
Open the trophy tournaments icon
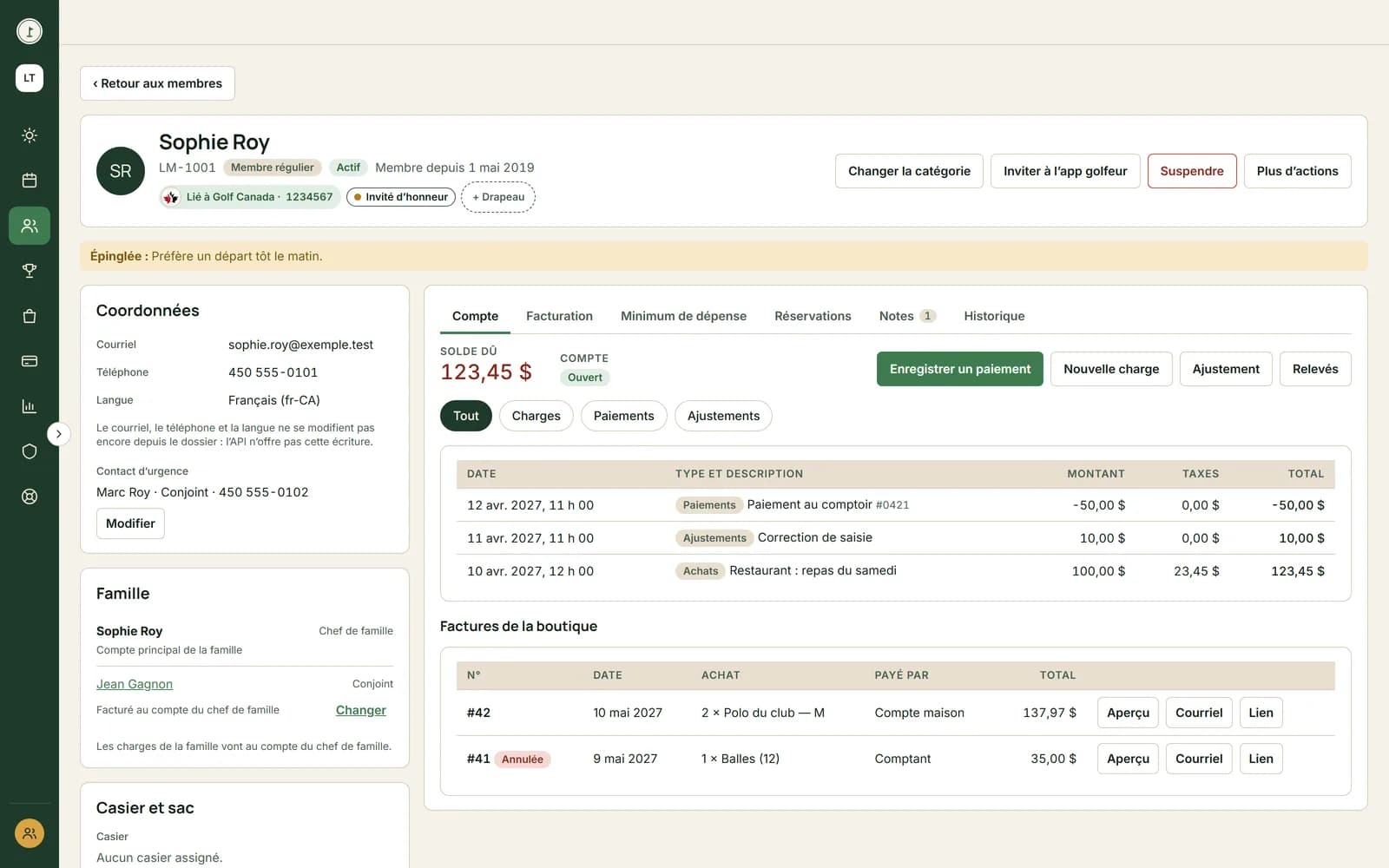point(30,271)
